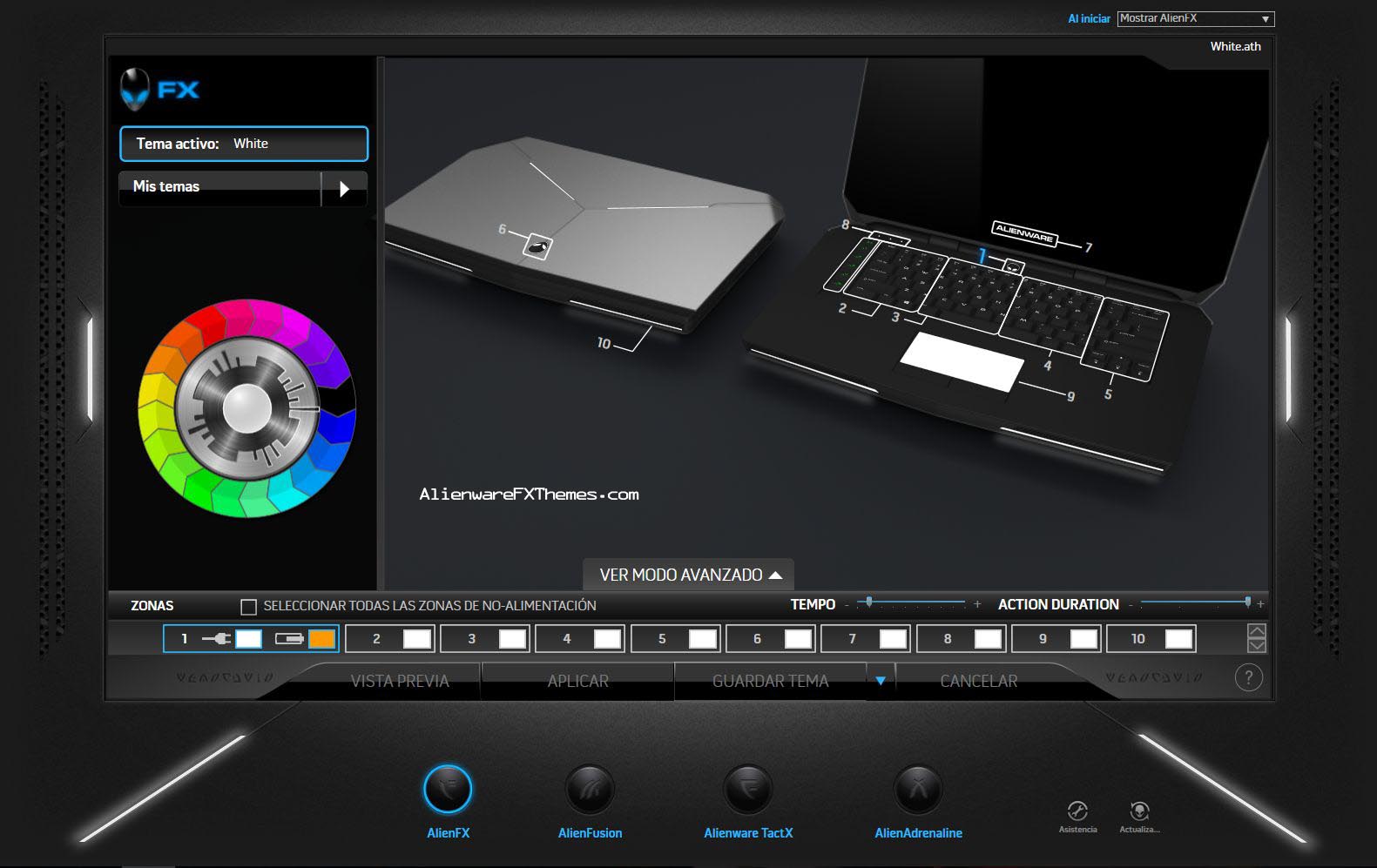1377x868 pixels.
Task: Click the Action Duration plus sign
Action: click(x=1259, y=604)
